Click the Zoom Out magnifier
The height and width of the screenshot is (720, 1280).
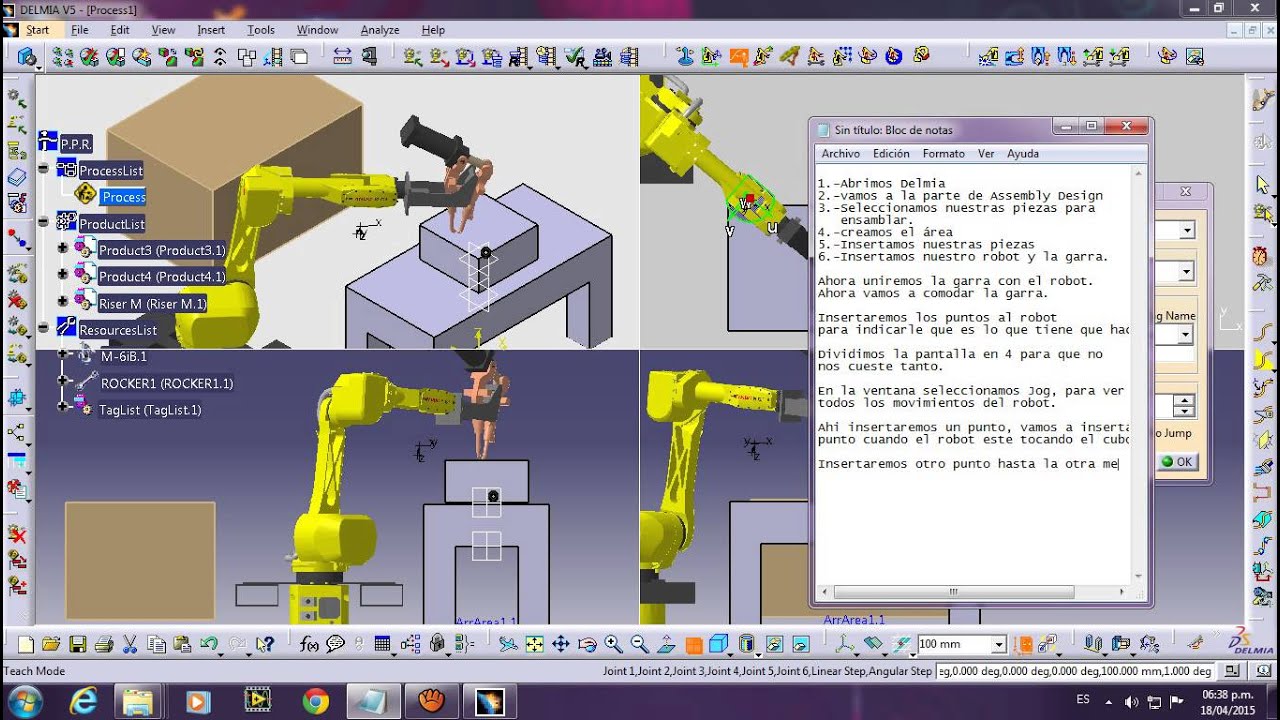(x=639, y=644)
